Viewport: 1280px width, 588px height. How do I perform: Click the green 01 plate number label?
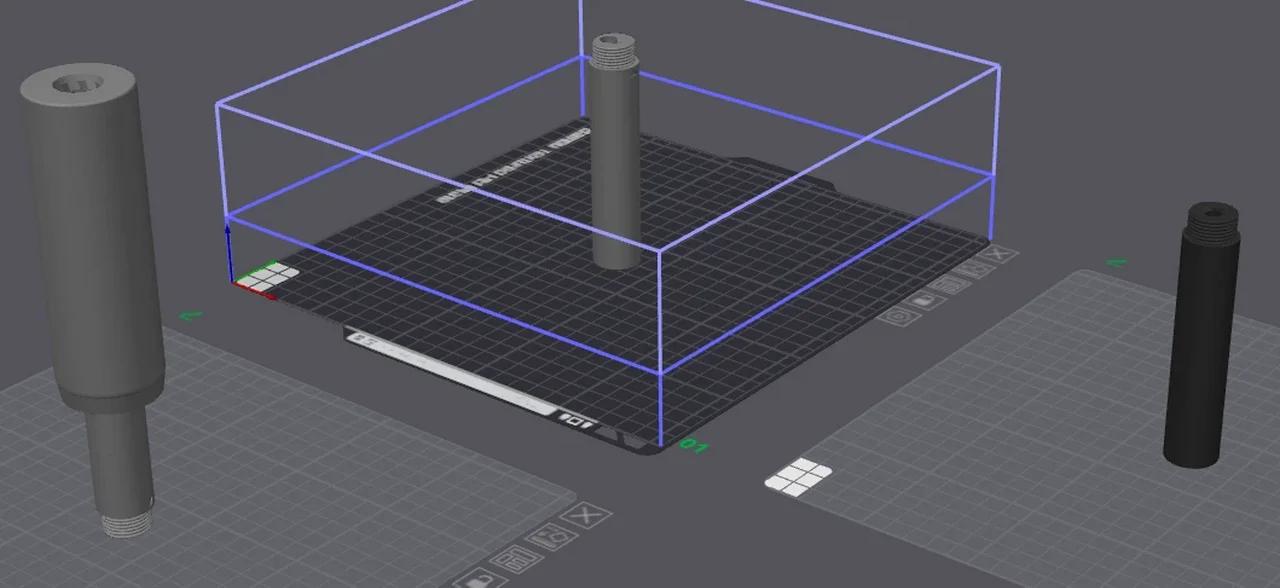(x=693, y=444)
